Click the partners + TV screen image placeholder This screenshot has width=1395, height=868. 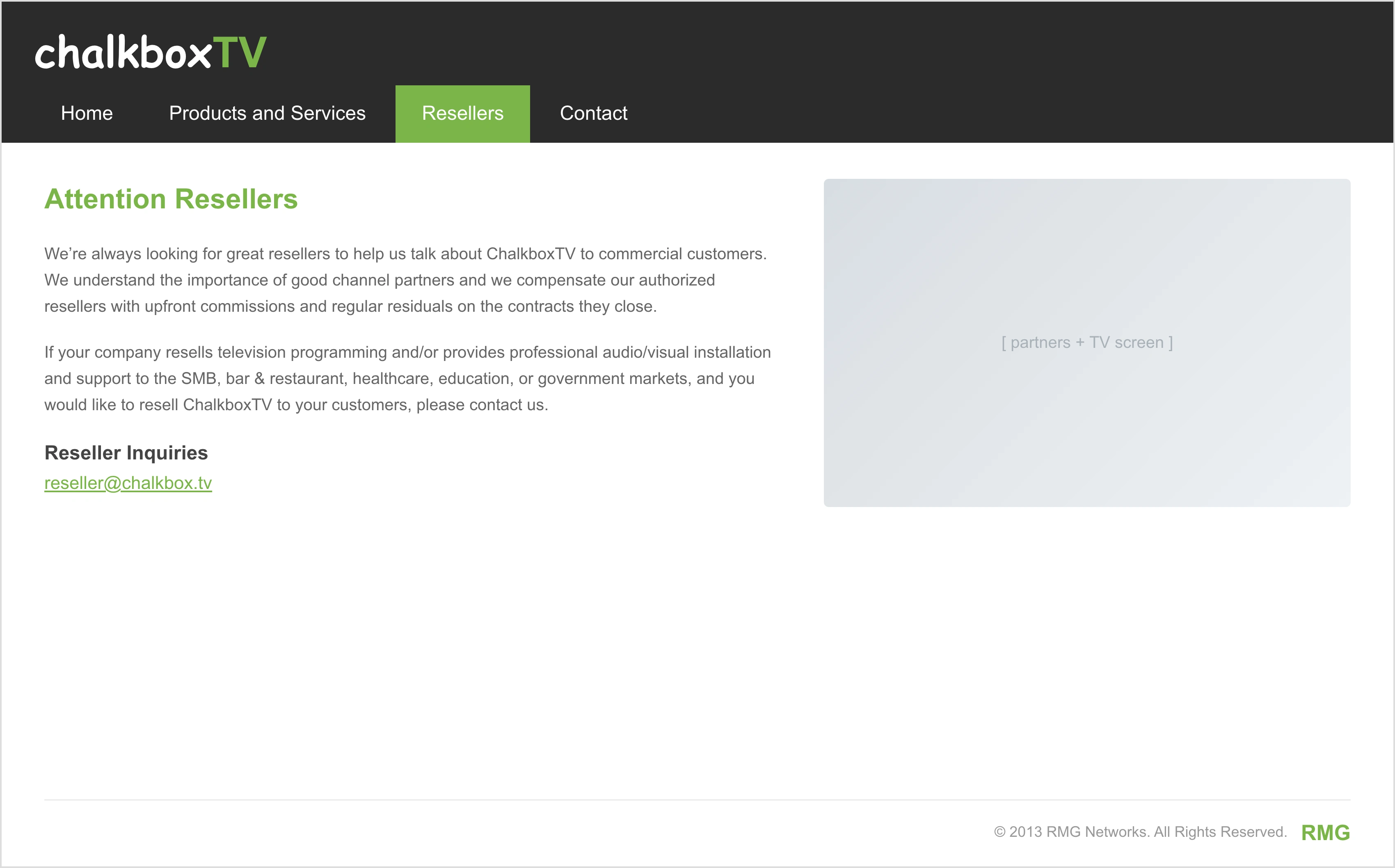1087,343
